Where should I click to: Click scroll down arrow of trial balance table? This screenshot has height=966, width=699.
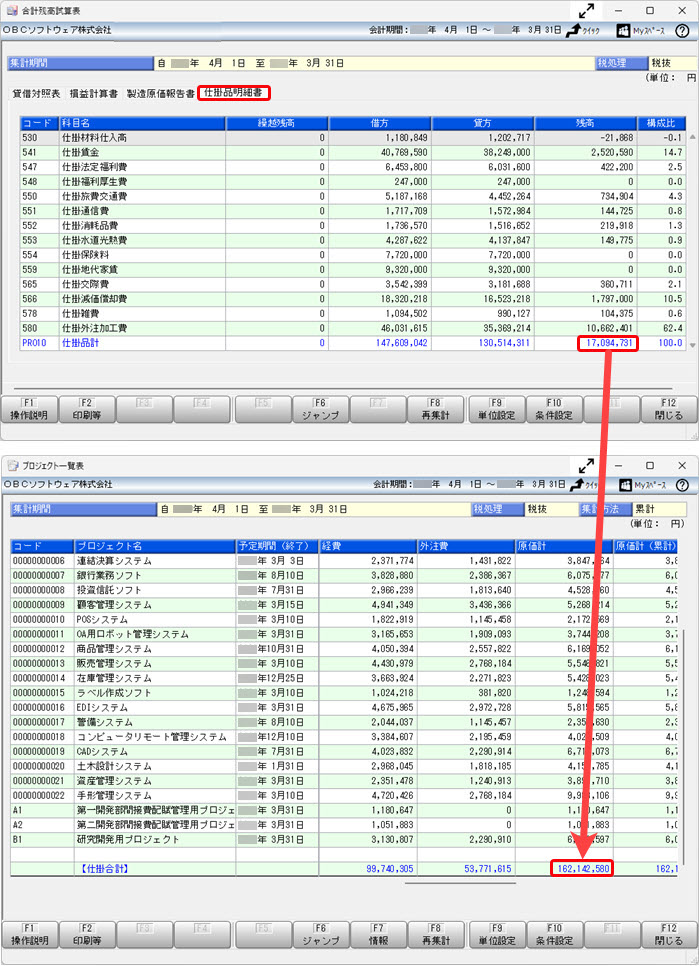point(692,345)
